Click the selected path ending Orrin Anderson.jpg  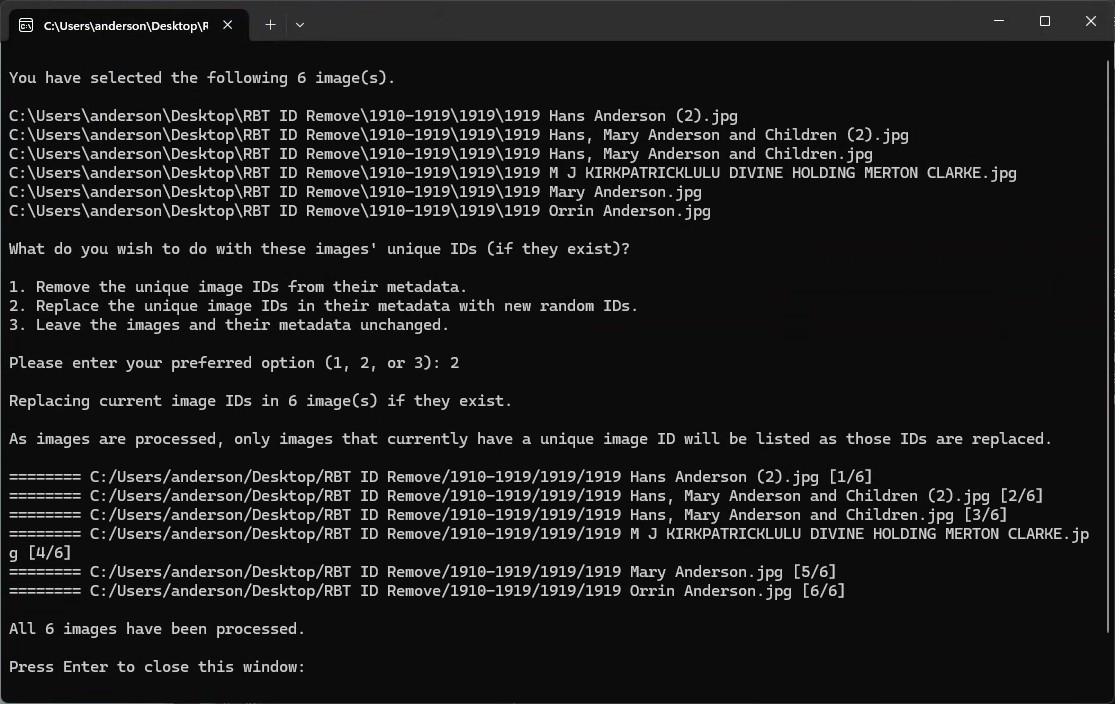360,211
